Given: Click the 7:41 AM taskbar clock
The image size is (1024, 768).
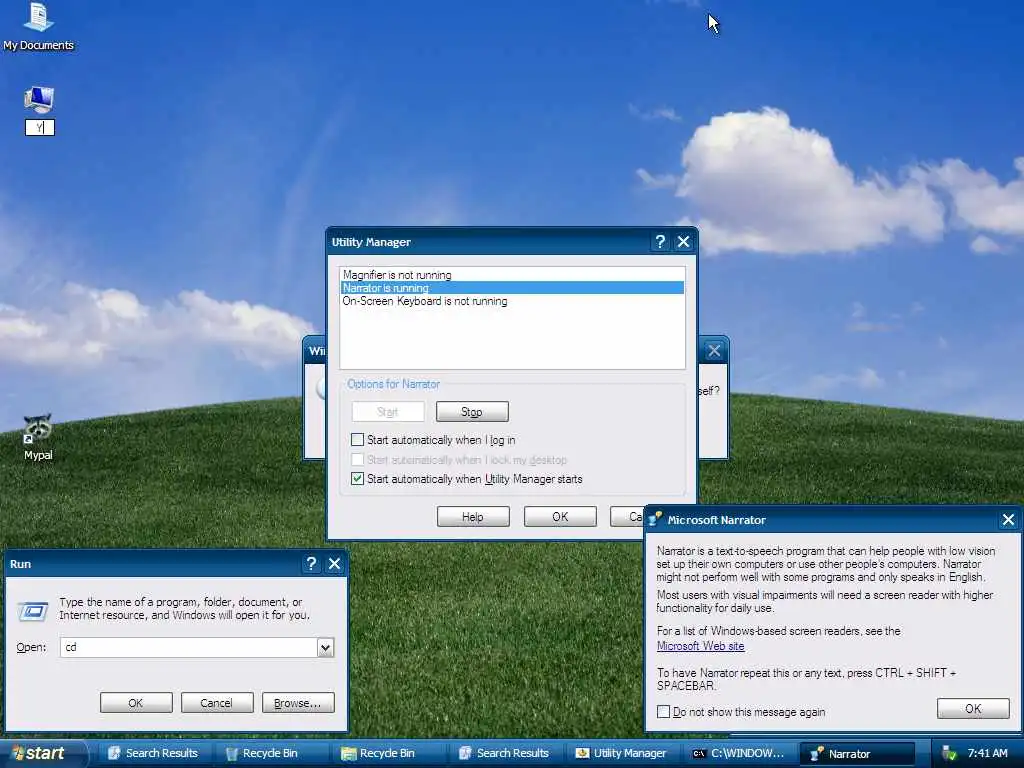Looking at the screenshot, I should pos(987,754).
